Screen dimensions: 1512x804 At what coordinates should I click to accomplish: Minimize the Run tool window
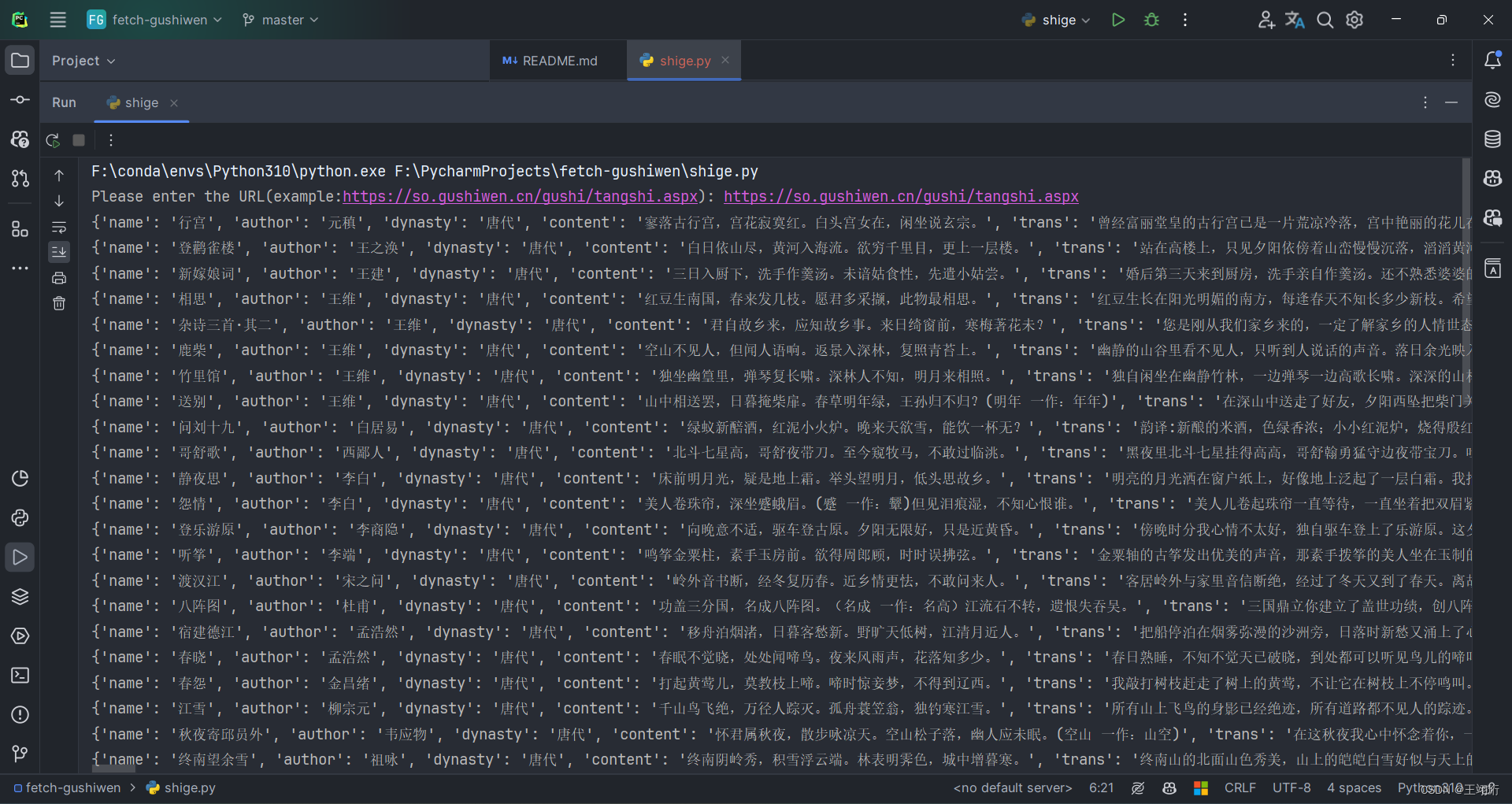coord(1451,102)
